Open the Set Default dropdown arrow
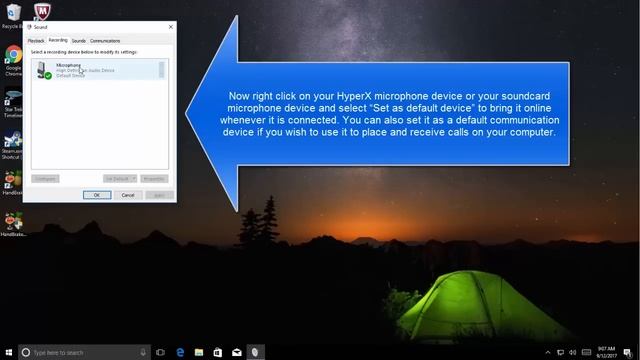This screenshot has width=640, height=360. pos(133,179)
